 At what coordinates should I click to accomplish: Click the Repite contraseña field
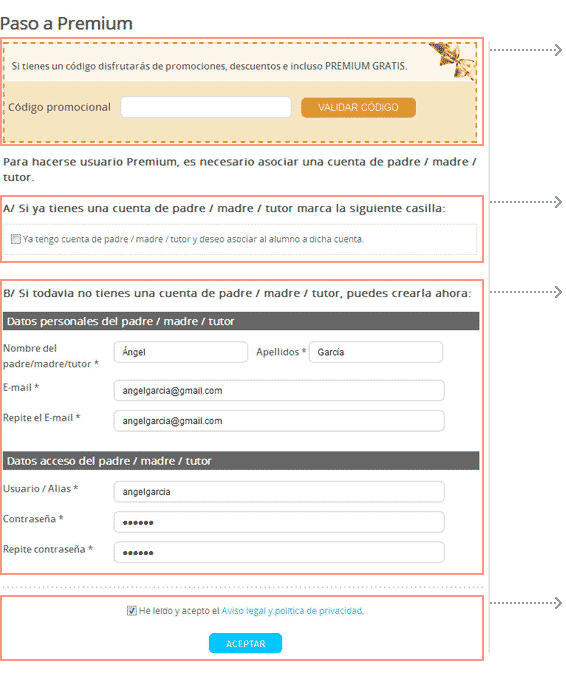(279, 552)
